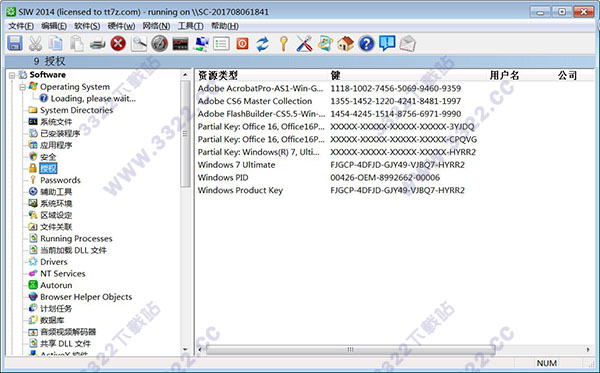
Task: Click the left tree scrollbar down arrow
Action: click(x=185, y=349)
